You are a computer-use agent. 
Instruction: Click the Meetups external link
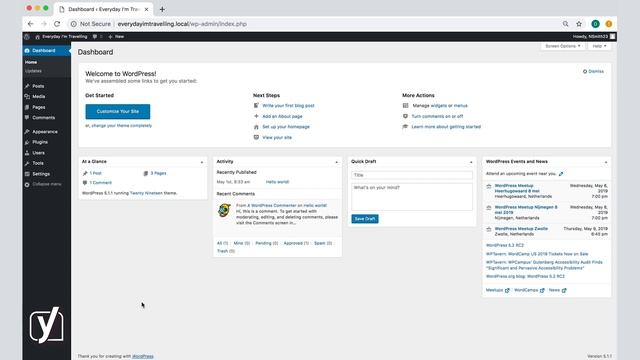[498, 290]
